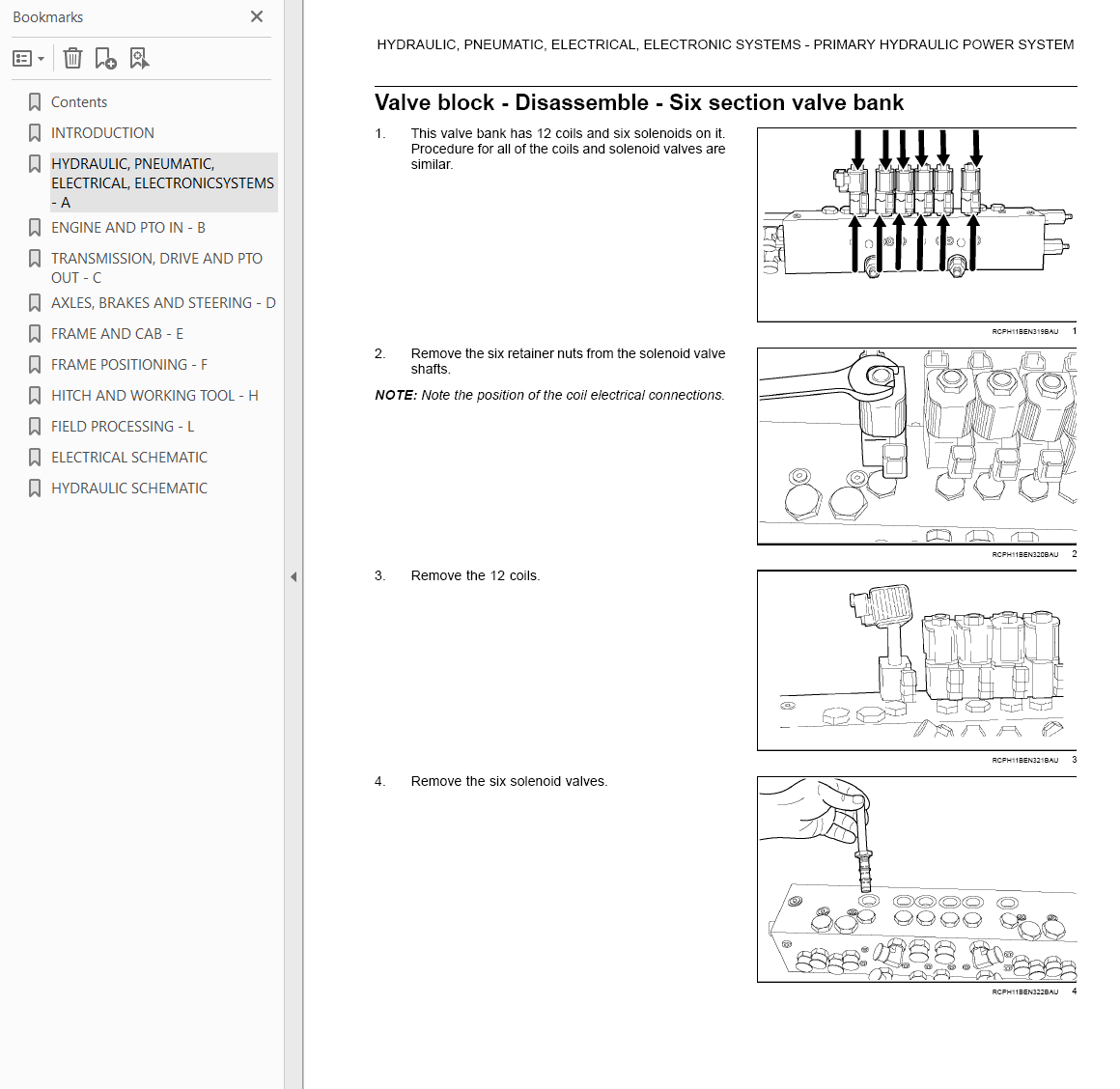Viewport: 1120px width, 1089px height.
Task: Click the figure caption RCPH11BEN319BAU
Action: pyautogui.click(x=1025, y=331)
